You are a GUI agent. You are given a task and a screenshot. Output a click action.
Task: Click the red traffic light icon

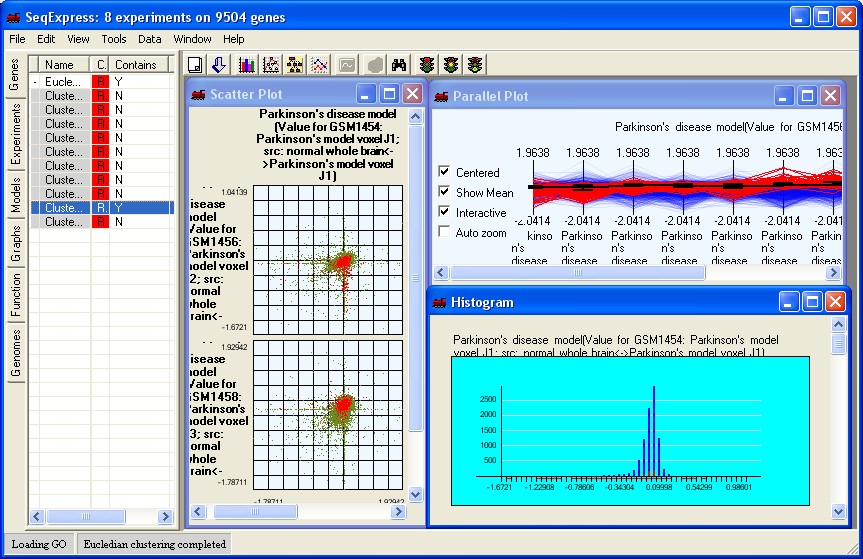click(427, 65)
